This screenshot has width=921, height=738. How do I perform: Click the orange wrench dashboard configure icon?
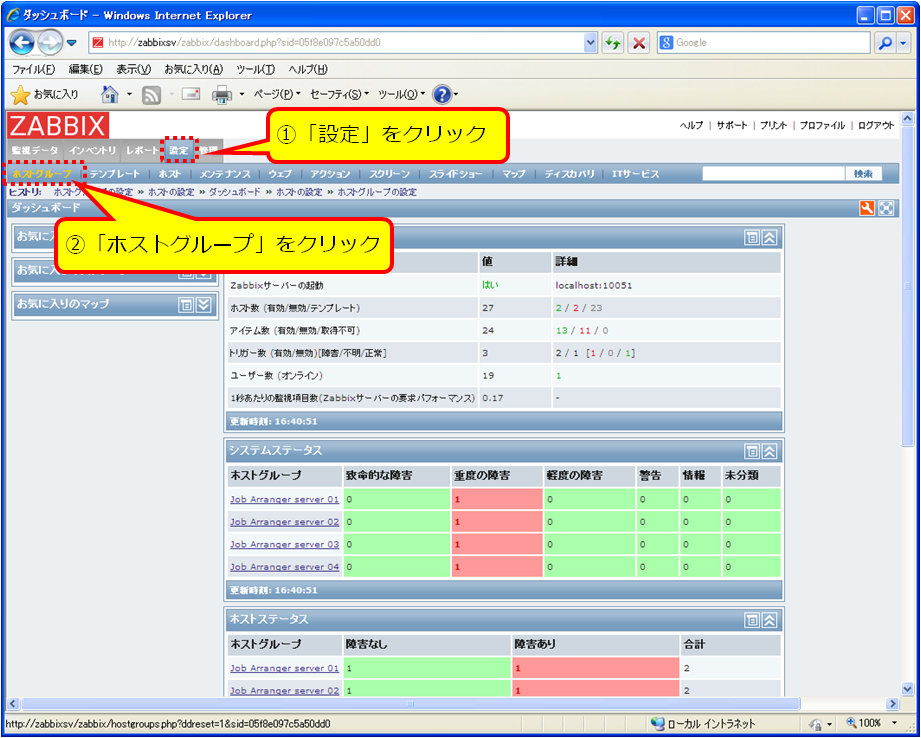coord(867,208)
